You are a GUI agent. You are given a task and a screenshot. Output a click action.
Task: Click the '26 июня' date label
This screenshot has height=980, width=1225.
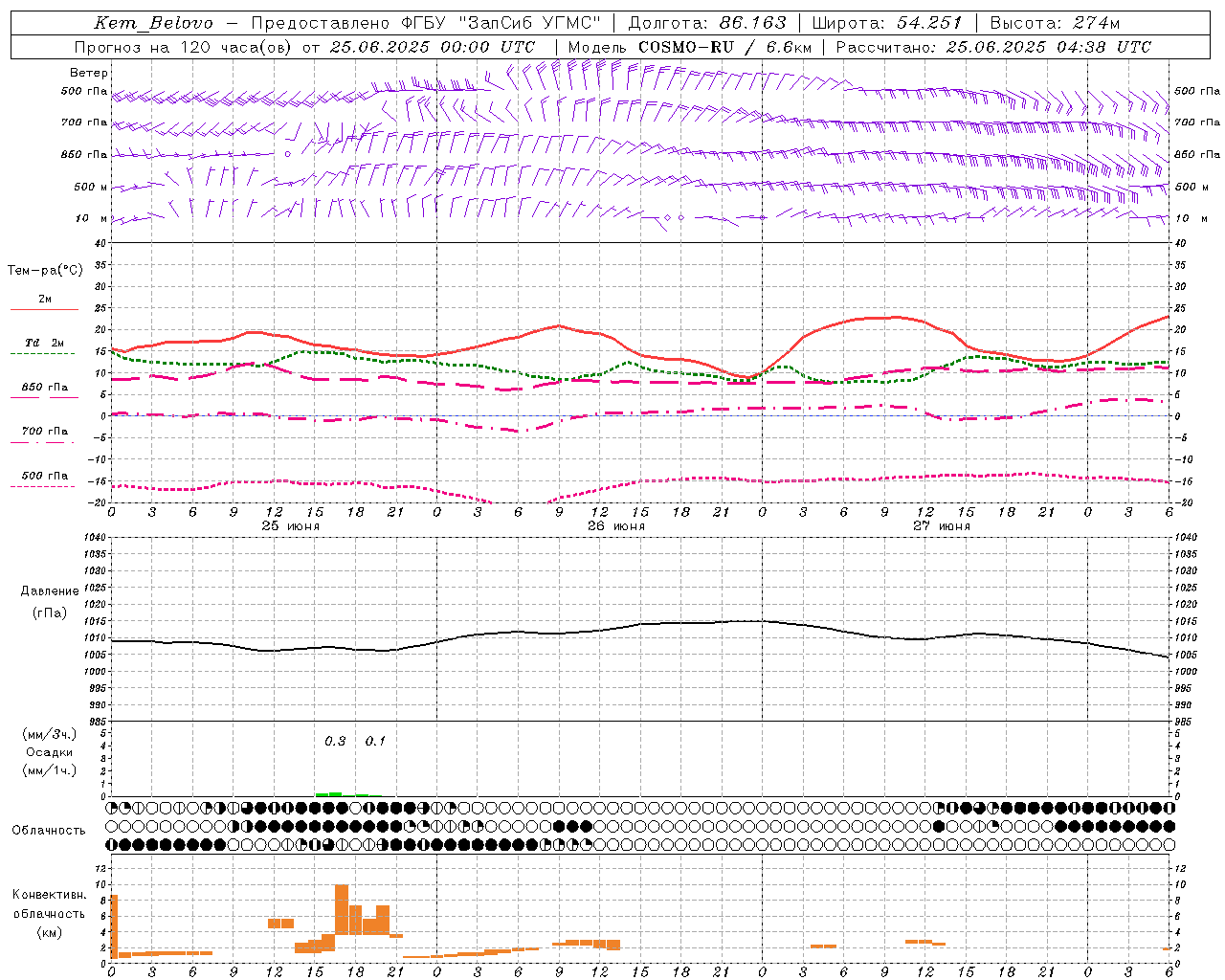pos(616,525)
